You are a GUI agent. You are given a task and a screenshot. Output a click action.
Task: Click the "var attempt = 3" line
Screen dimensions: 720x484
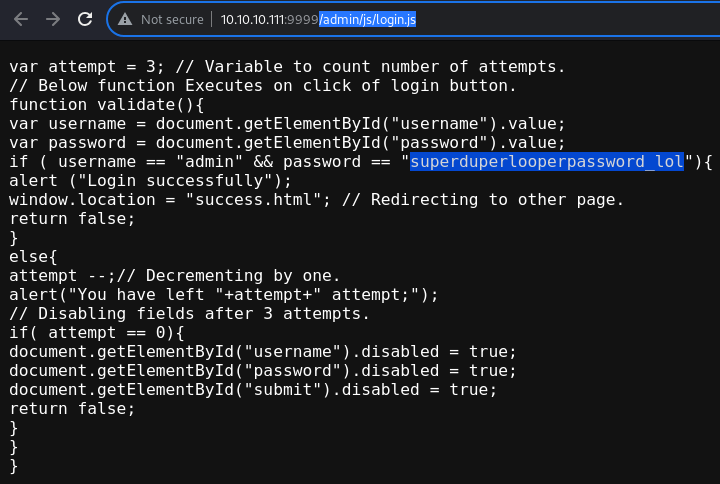tap(287, 67)
